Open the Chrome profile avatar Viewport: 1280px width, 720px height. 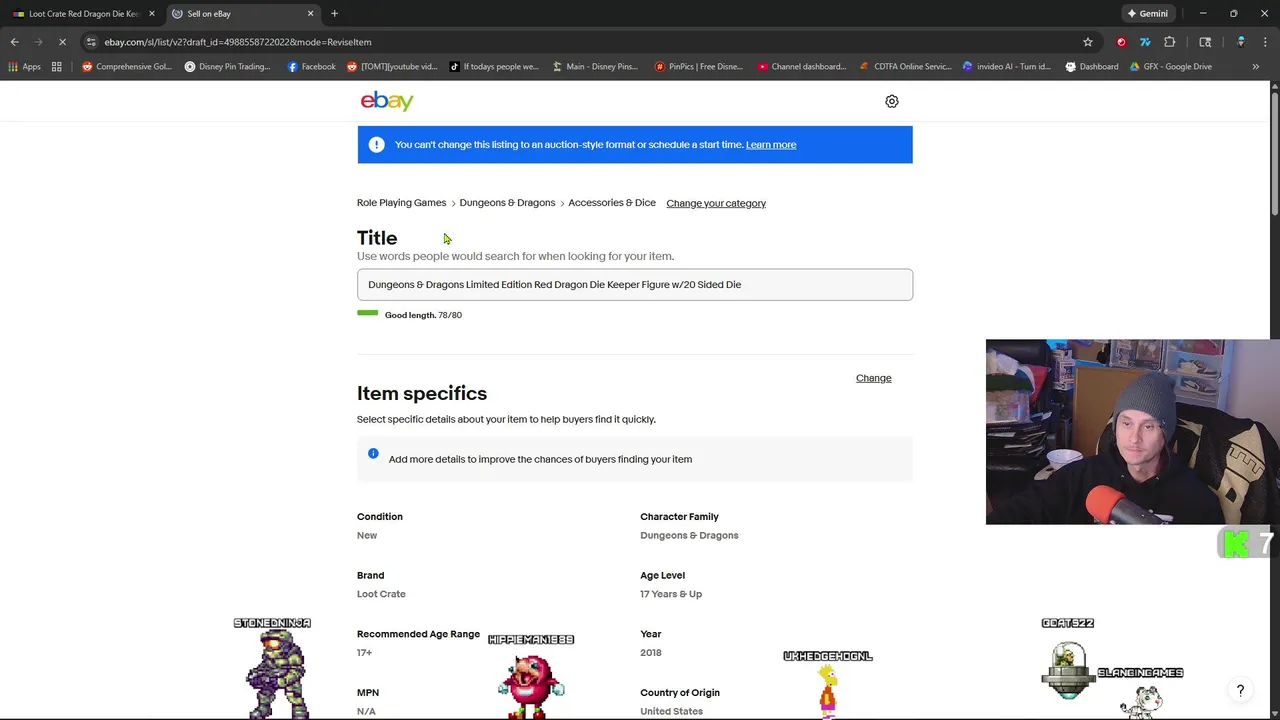tap(1241, 42)
